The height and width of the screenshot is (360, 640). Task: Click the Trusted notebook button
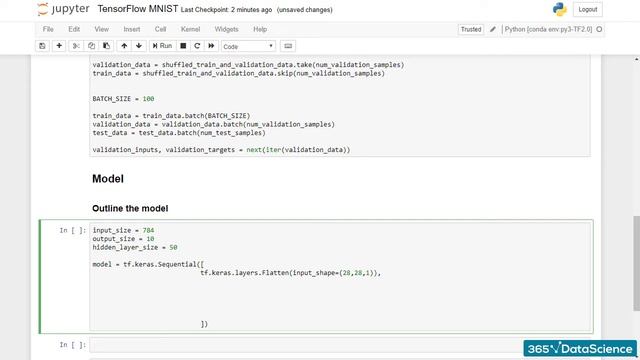471,29
